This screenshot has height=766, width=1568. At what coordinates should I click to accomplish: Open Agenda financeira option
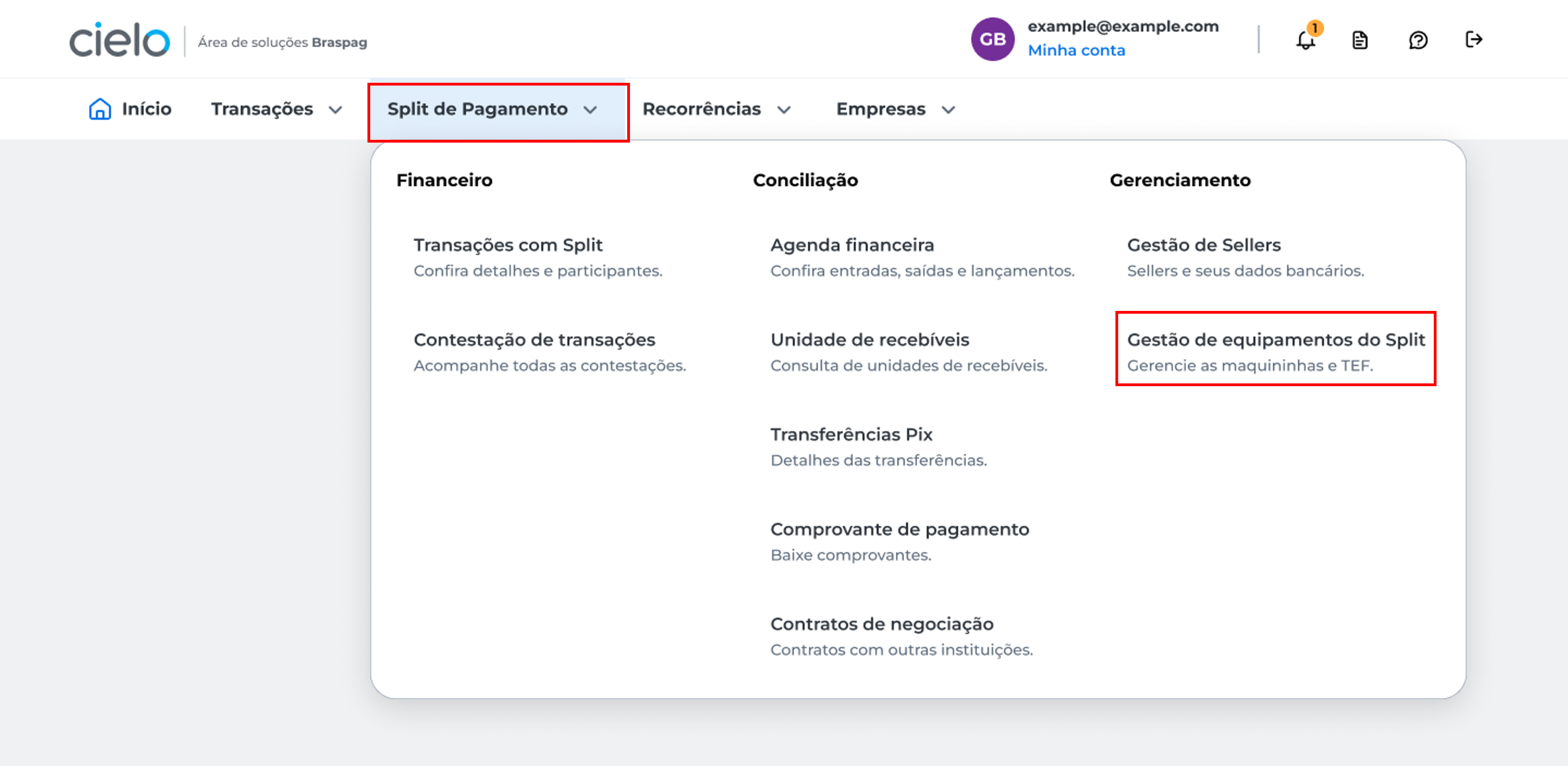click(922, 257)
